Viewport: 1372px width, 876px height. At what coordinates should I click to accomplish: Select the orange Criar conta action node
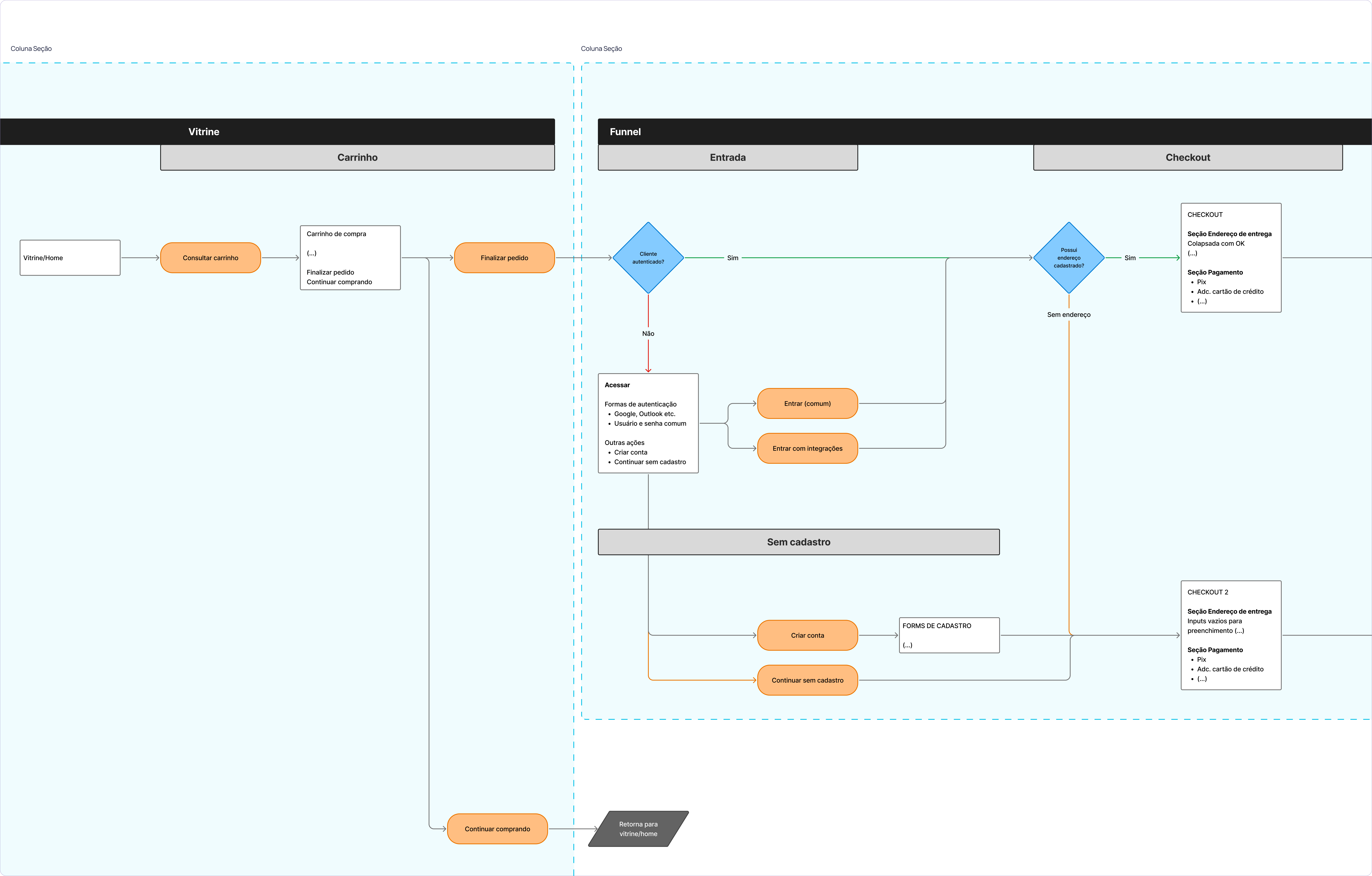pos(807,635)
